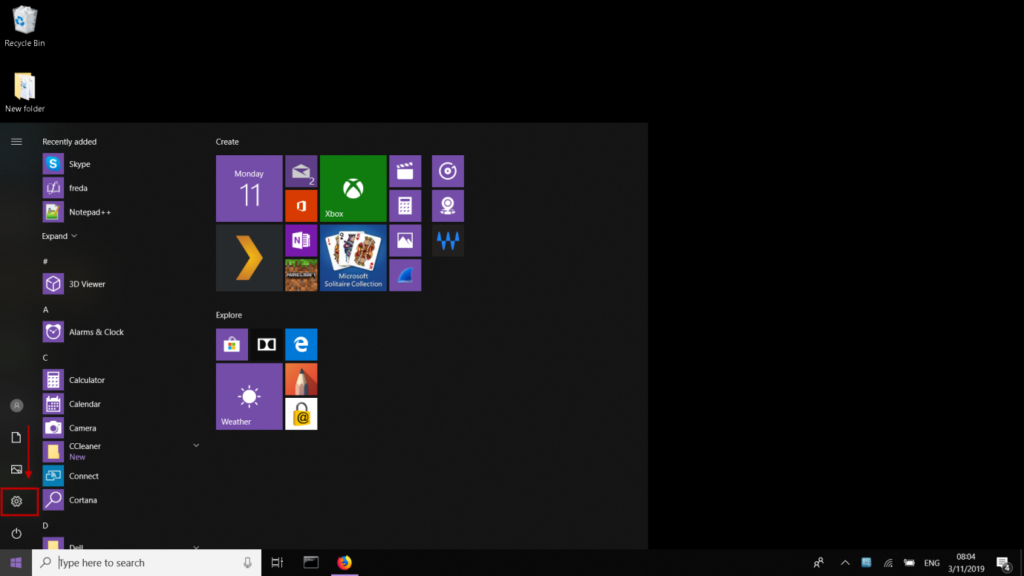
Task: Click ENG language indicator
Action: click(932, 562)
